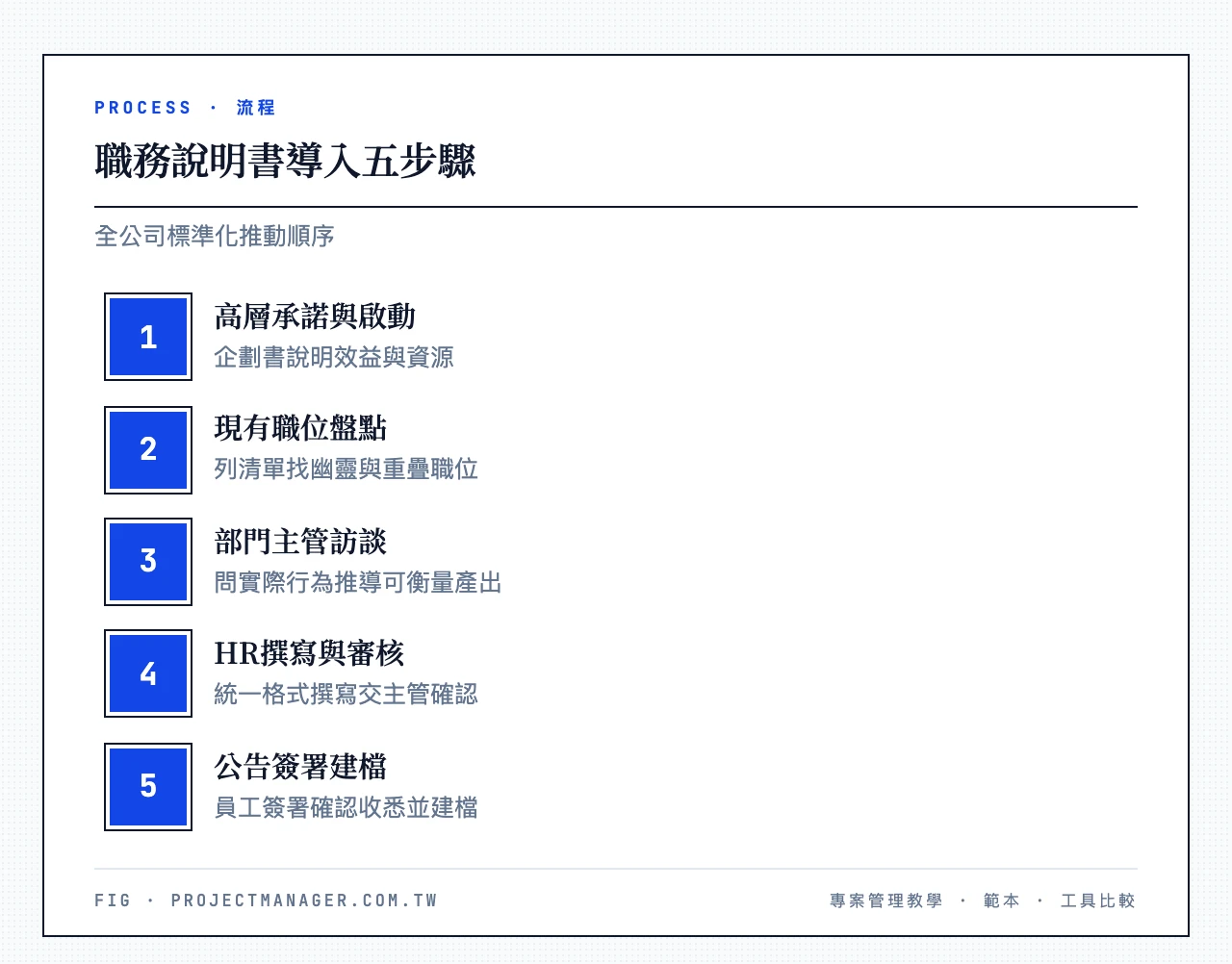
Task: Click the step title HR撰寫與審核
Action: click(309, 653)
